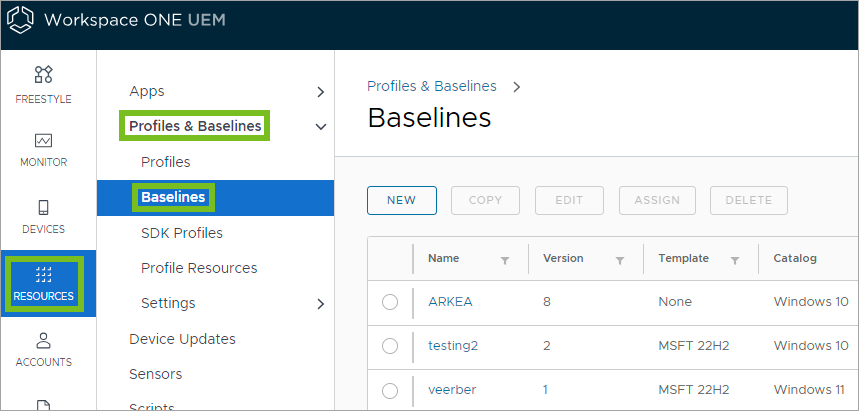This screenshot has height=411, width=859.
Task: Open the testing2 baseline link
Action: point(453,346)
